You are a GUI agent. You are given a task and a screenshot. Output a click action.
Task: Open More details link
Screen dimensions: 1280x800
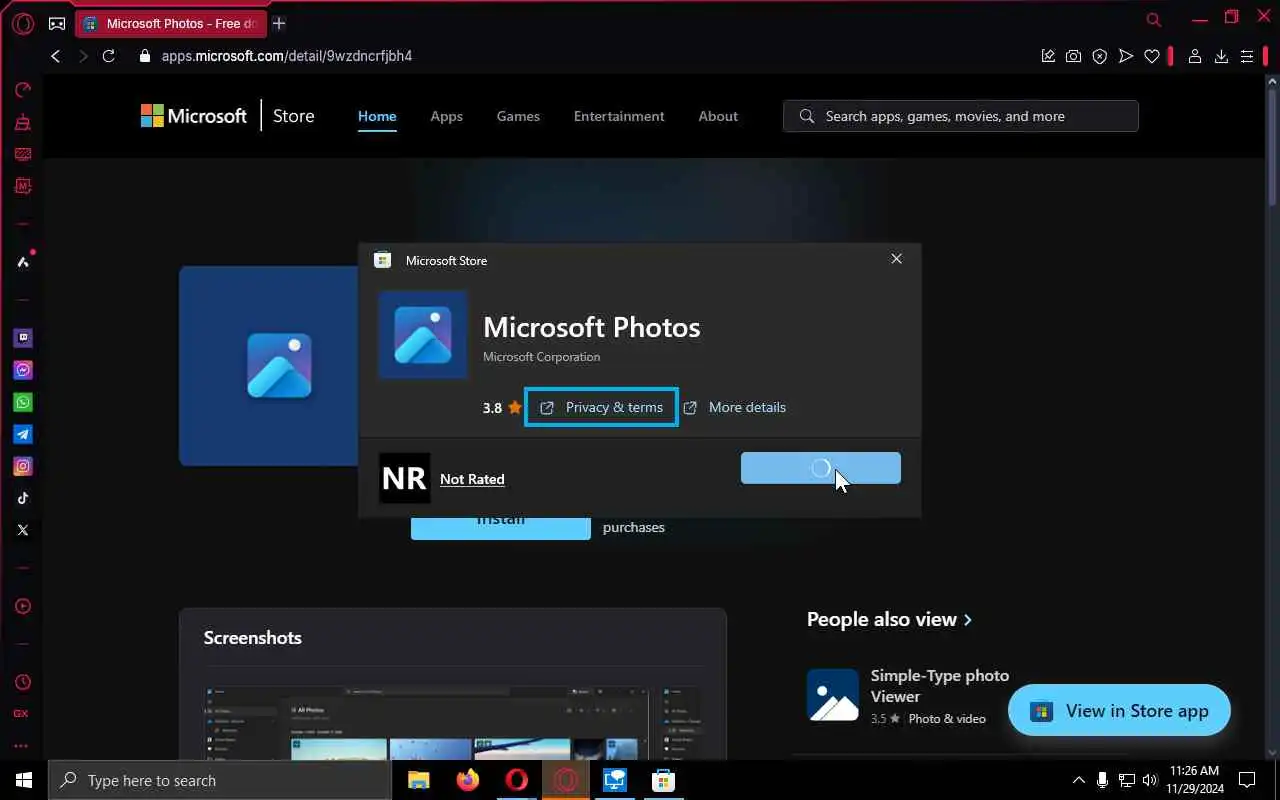[735, 407]
